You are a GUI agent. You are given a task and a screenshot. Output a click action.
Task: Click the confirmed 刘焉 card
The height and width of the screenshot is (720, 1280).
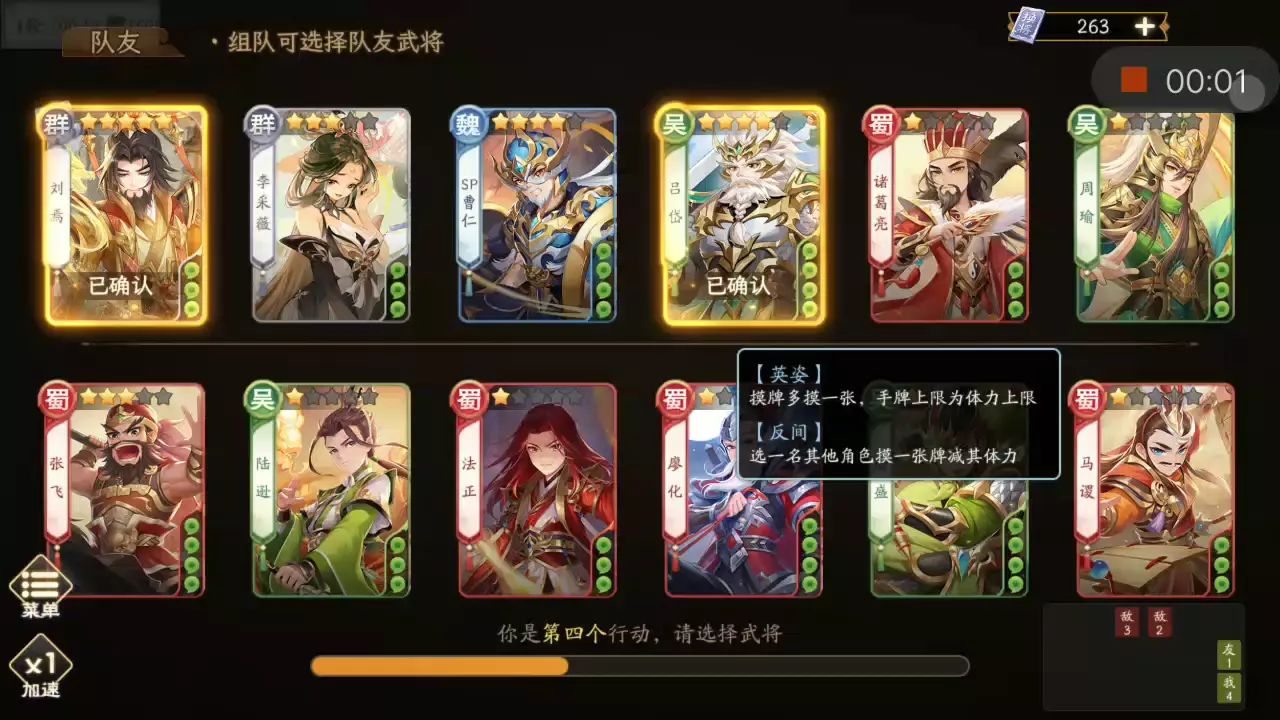[125, 215]
